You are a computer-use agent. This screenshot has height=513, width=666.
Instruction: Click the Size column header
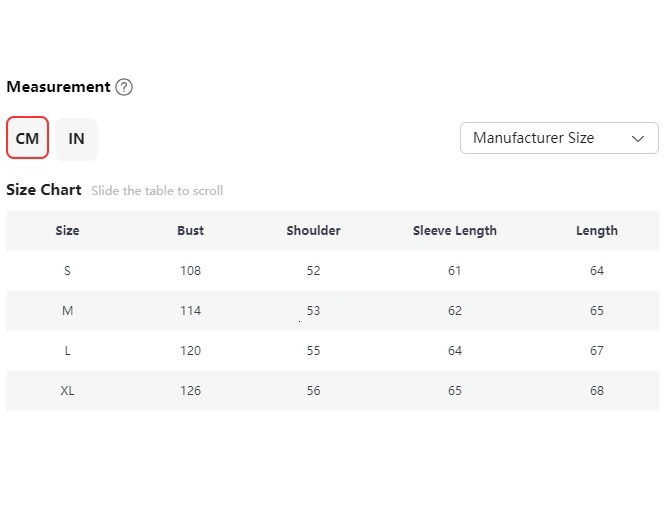coord(67,231)
